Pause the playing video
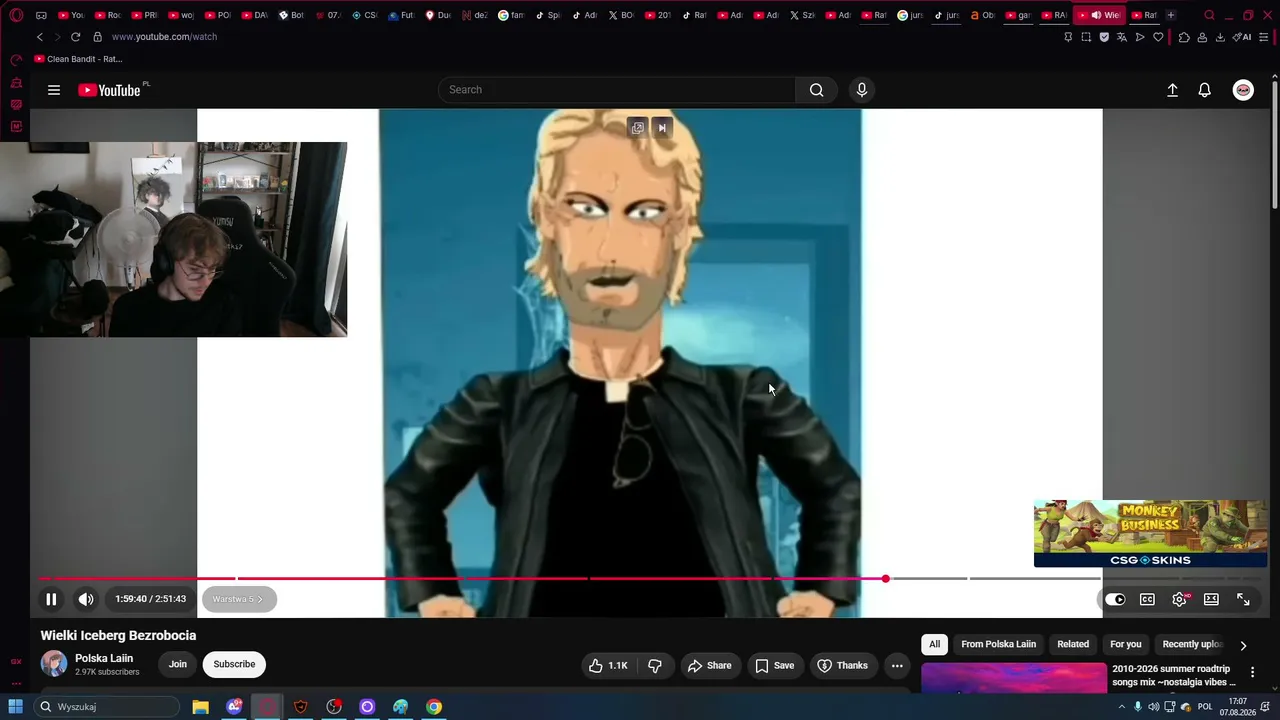This screenshot has height=720, width=1280. point(51,599)
